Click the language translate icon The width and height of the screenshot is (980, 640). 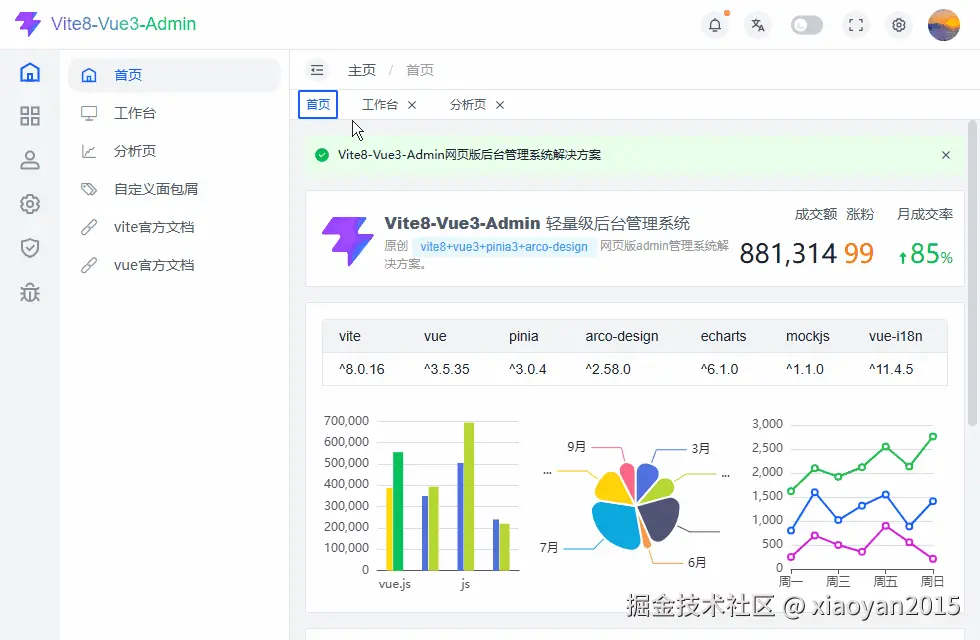click(758, 25)
